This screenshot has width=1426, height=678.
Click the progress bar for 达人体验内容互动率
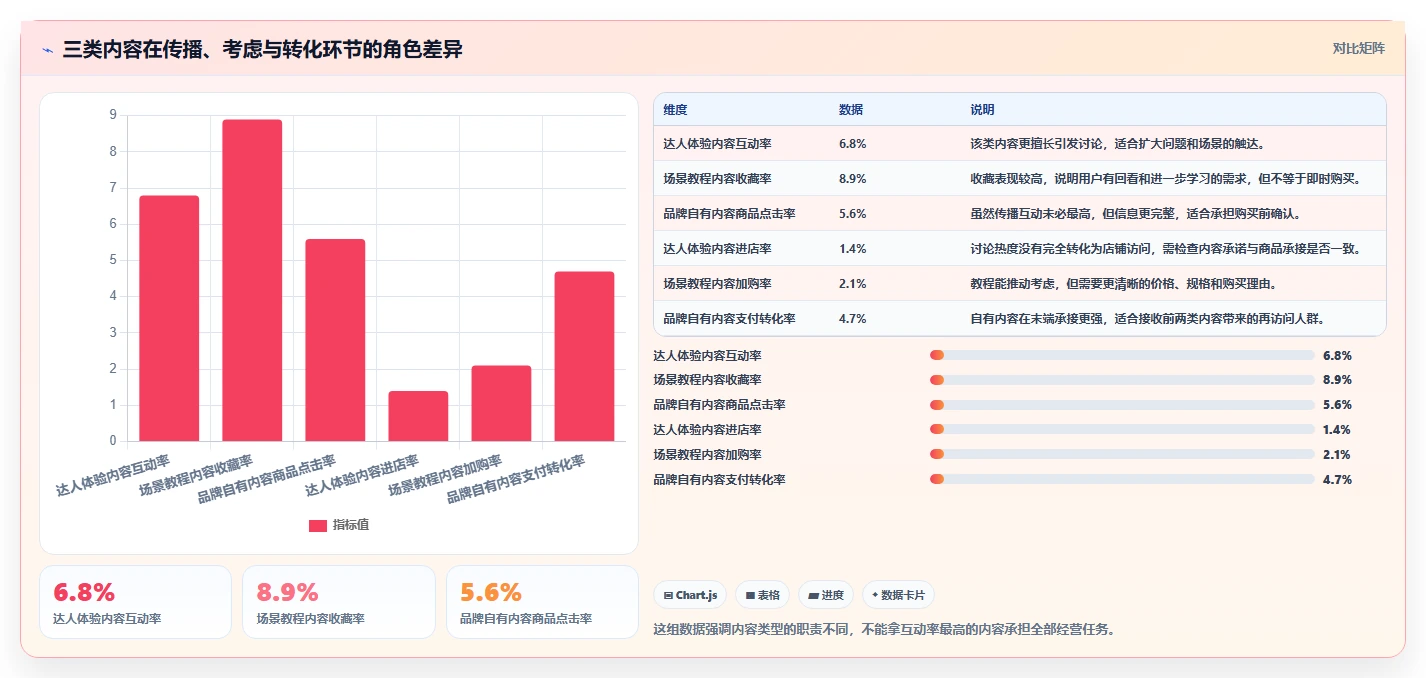pyautogui.click(x=1122, y=355)
